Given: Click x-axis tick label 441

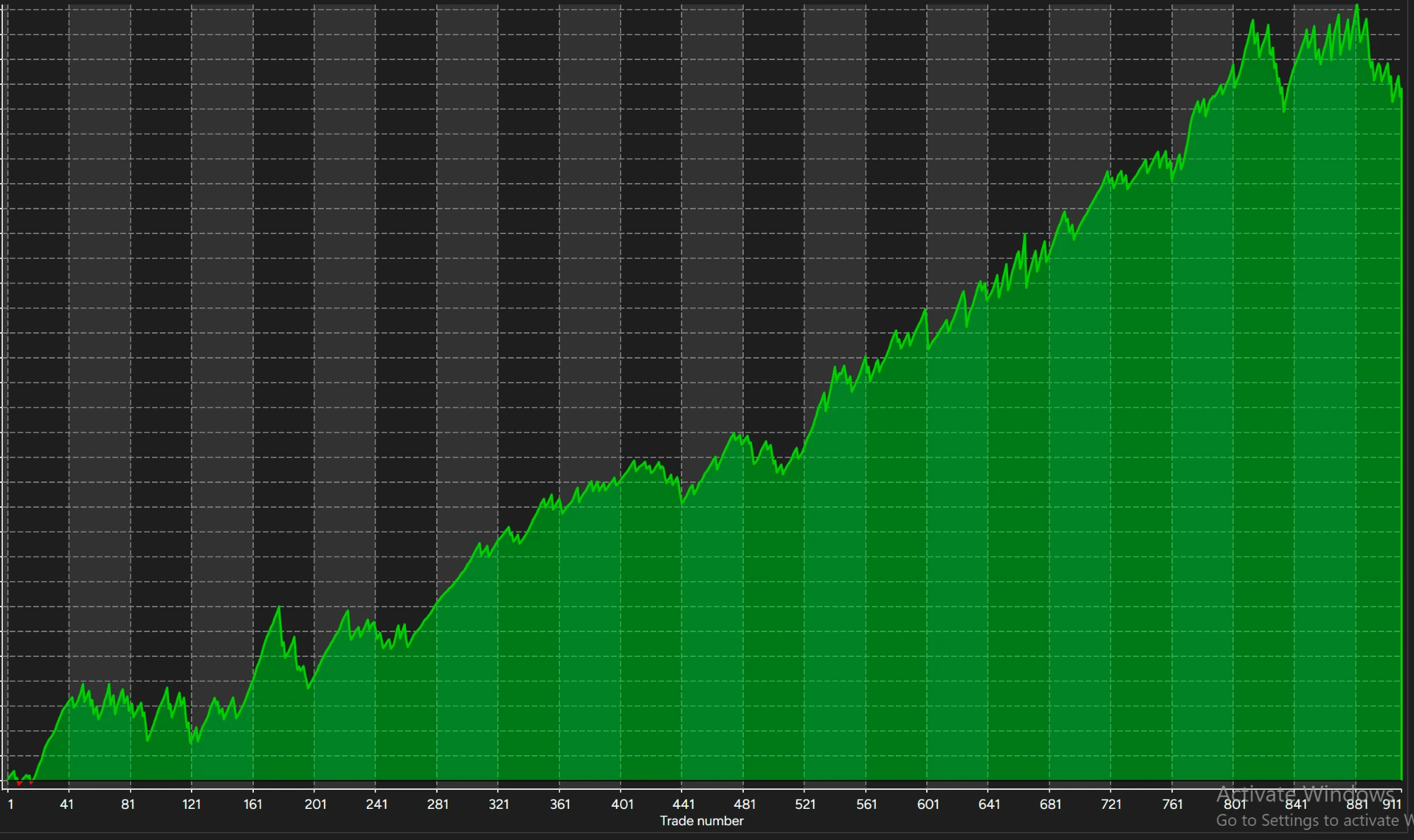Looking at the screenshot, I should point(684,804).
